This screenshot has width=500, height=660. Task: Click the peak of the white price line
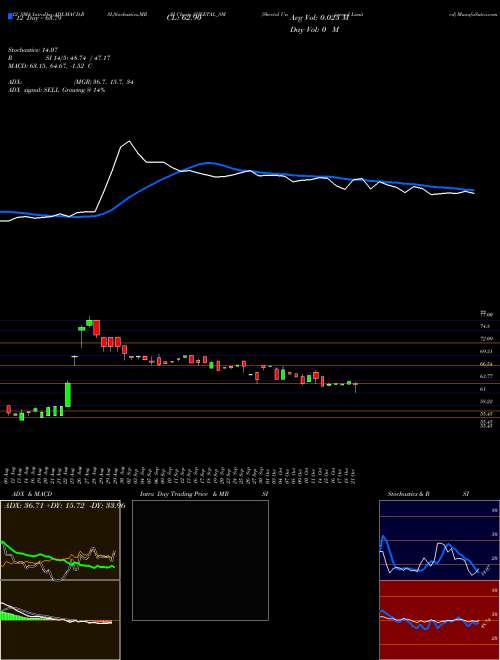coord(129,141)
